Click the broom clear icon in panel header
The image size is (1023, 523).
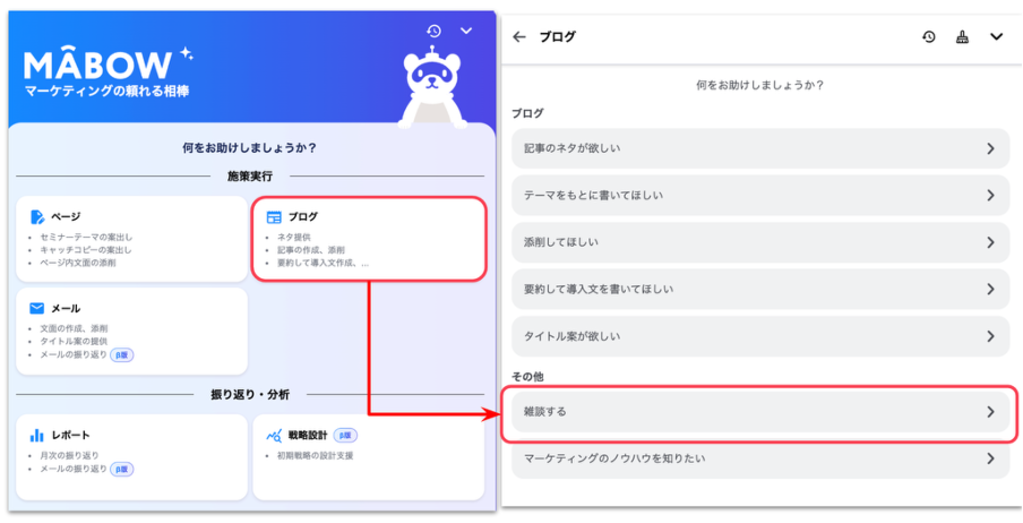point(962,37)
